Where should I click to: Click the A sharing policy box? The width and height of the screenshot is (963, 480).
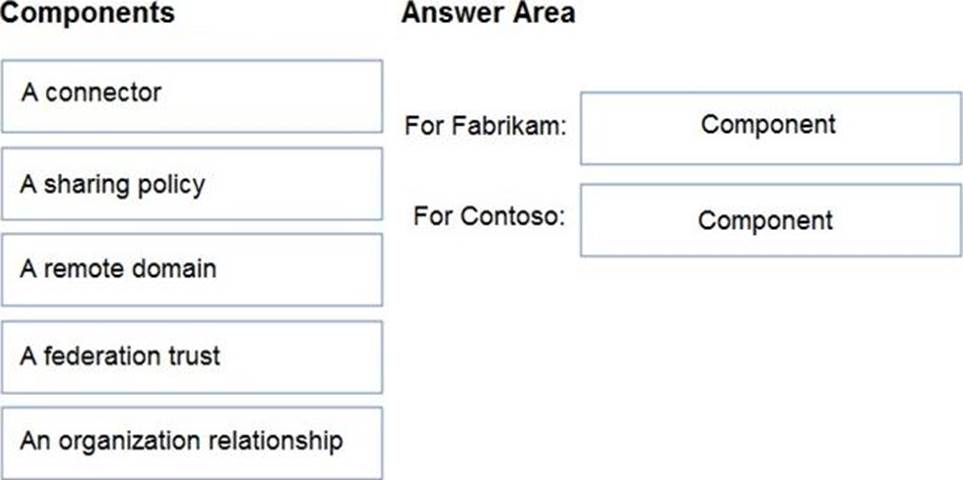point(191,183)
